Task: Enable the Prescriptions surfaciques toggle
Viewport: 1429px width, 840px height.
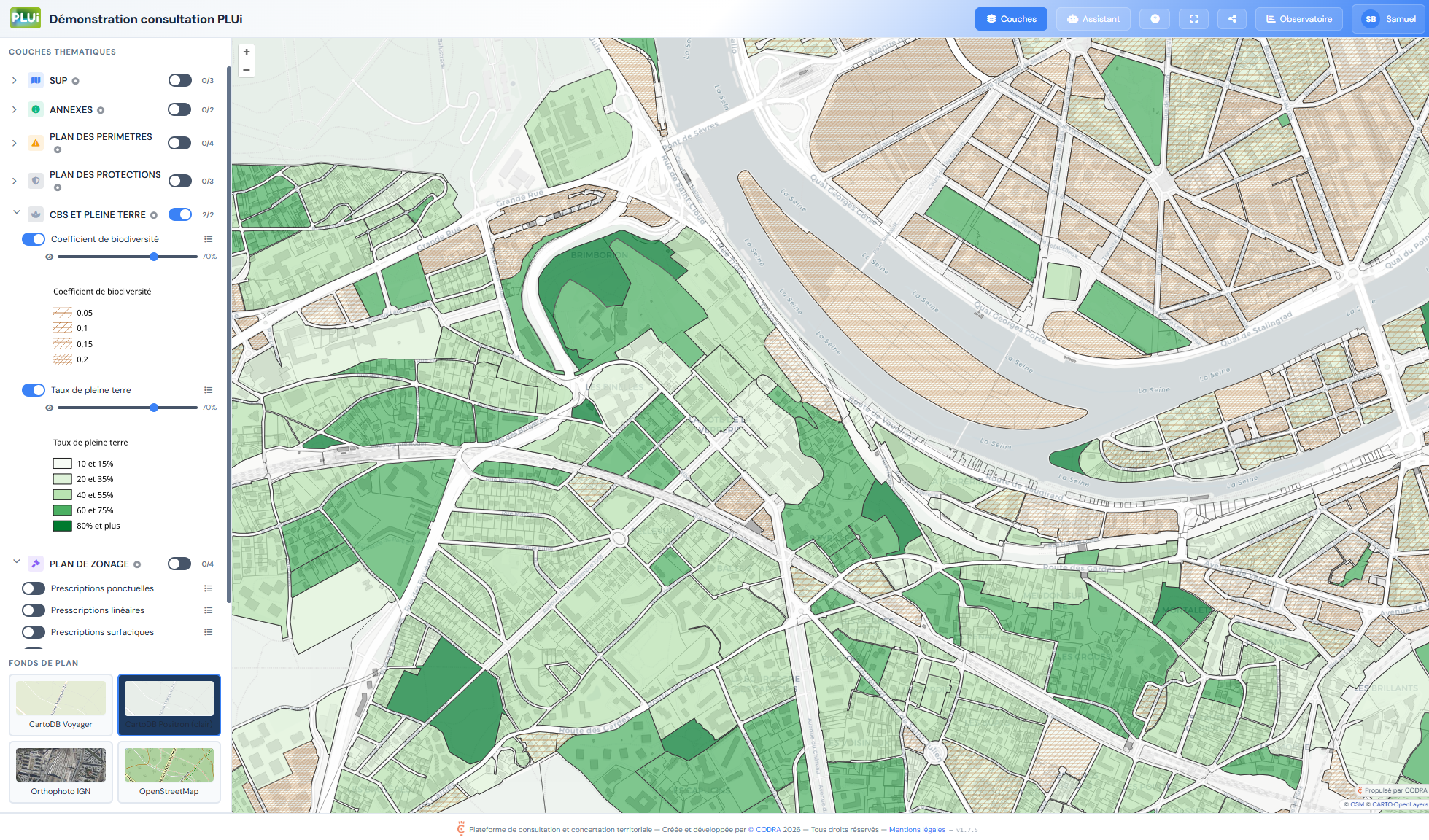Action: point(34,632)
